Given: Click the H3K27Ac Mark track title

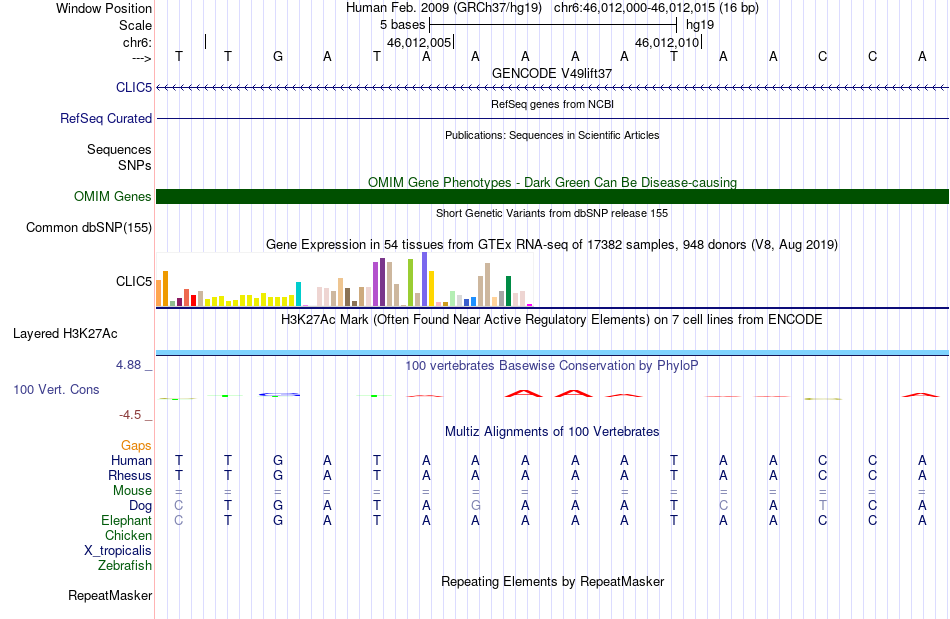Looking at the screenshot, I should [x=552, y=320].
